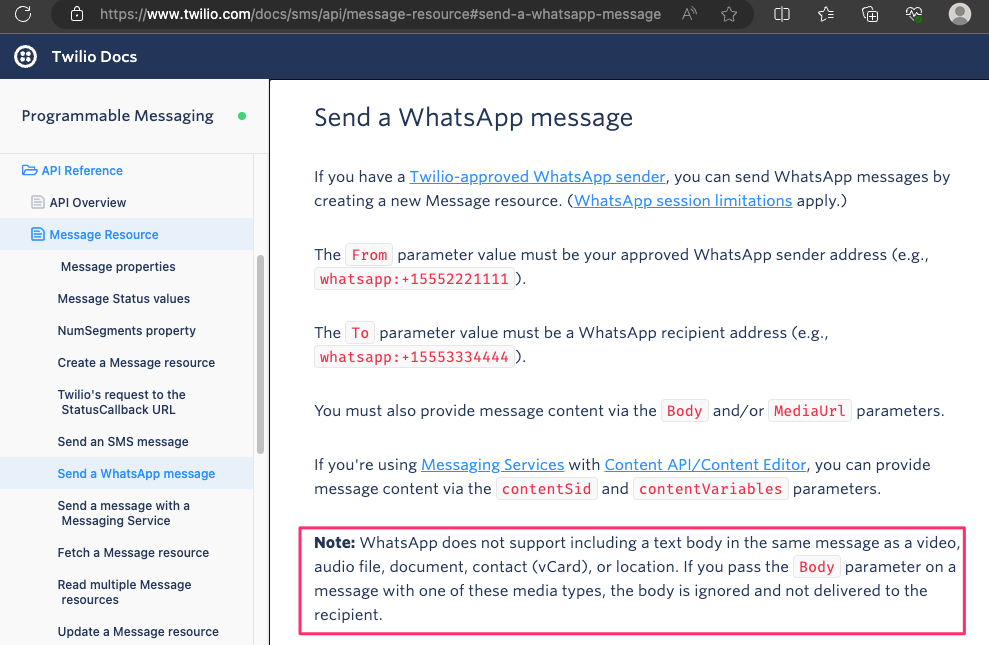Follow the Twilio-approved WhatsApp sender link
The width and height of the screenshot is (989, 645).
click(x=537, y=177)
